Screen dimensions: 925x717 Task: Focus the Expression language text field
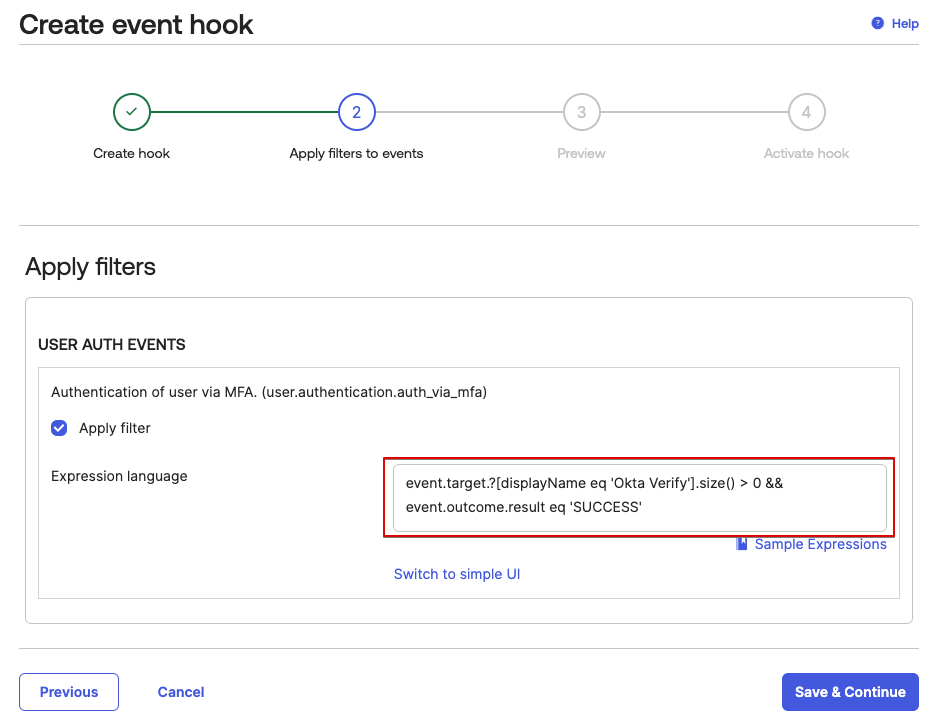tap(639, 496)
